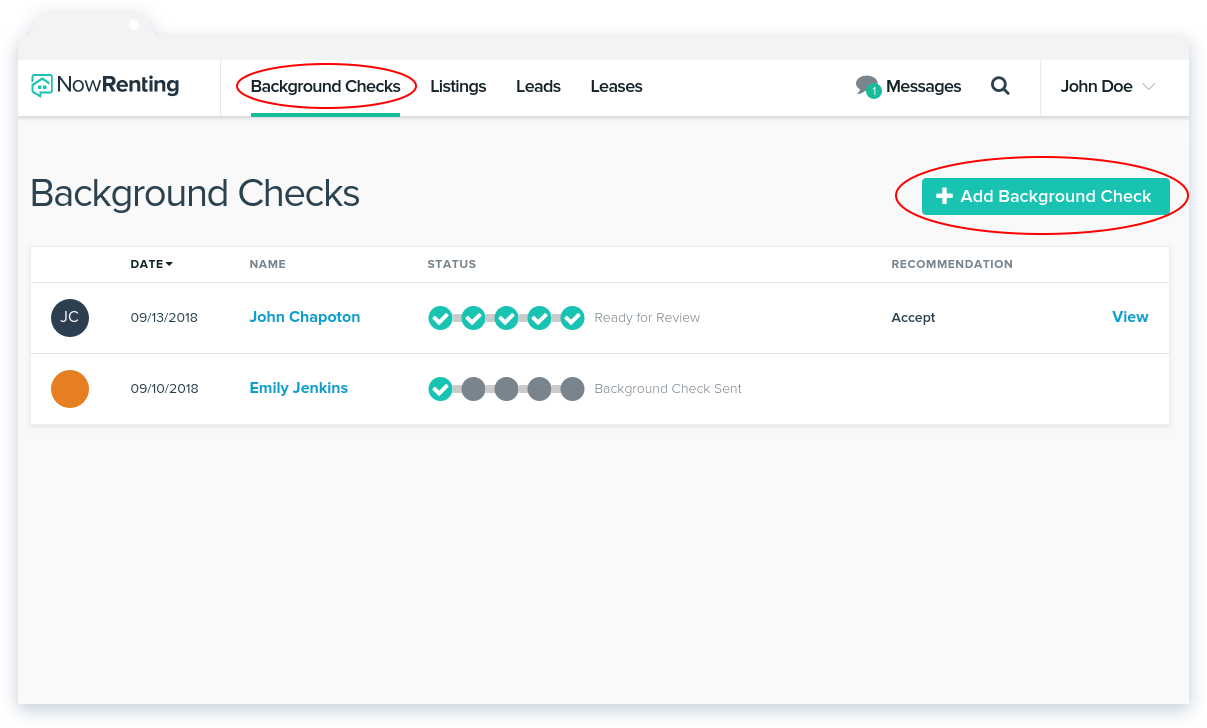Click the Background Check Sent status text
The image size is (1207, 728).
668,389
